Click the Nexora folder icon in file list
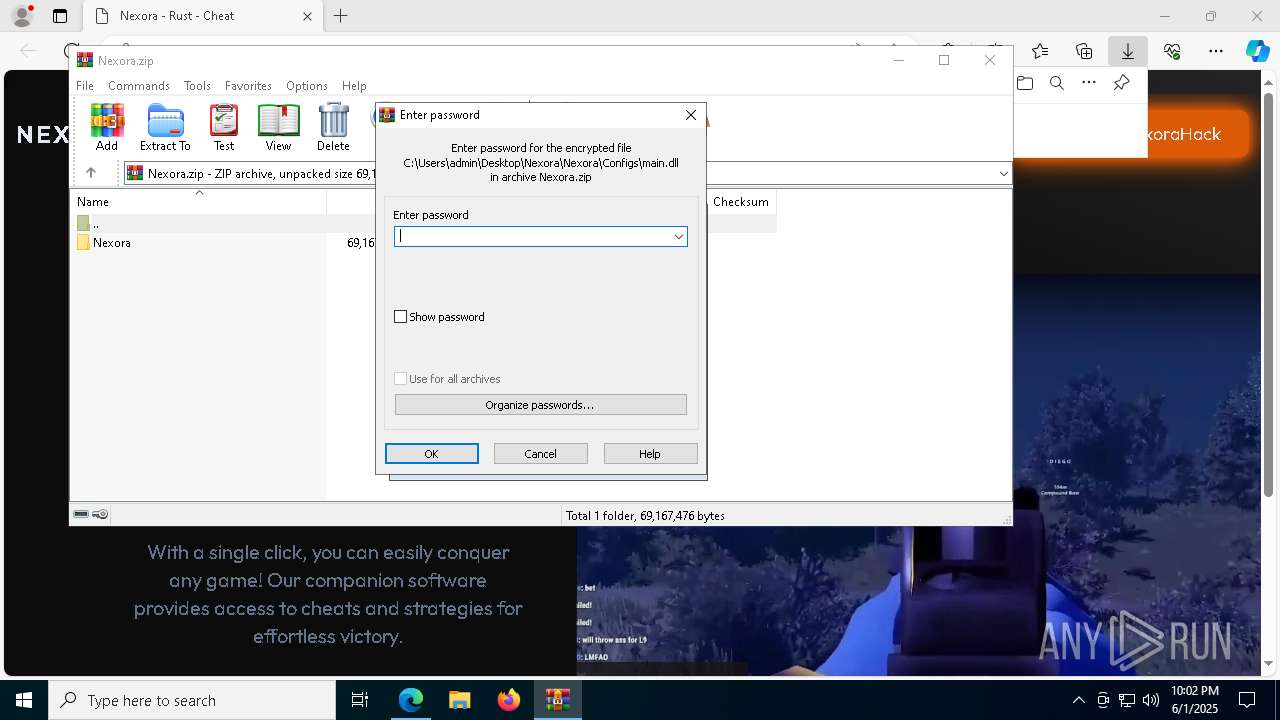The width and height of the screenshot is (1280, 720). 84,243
